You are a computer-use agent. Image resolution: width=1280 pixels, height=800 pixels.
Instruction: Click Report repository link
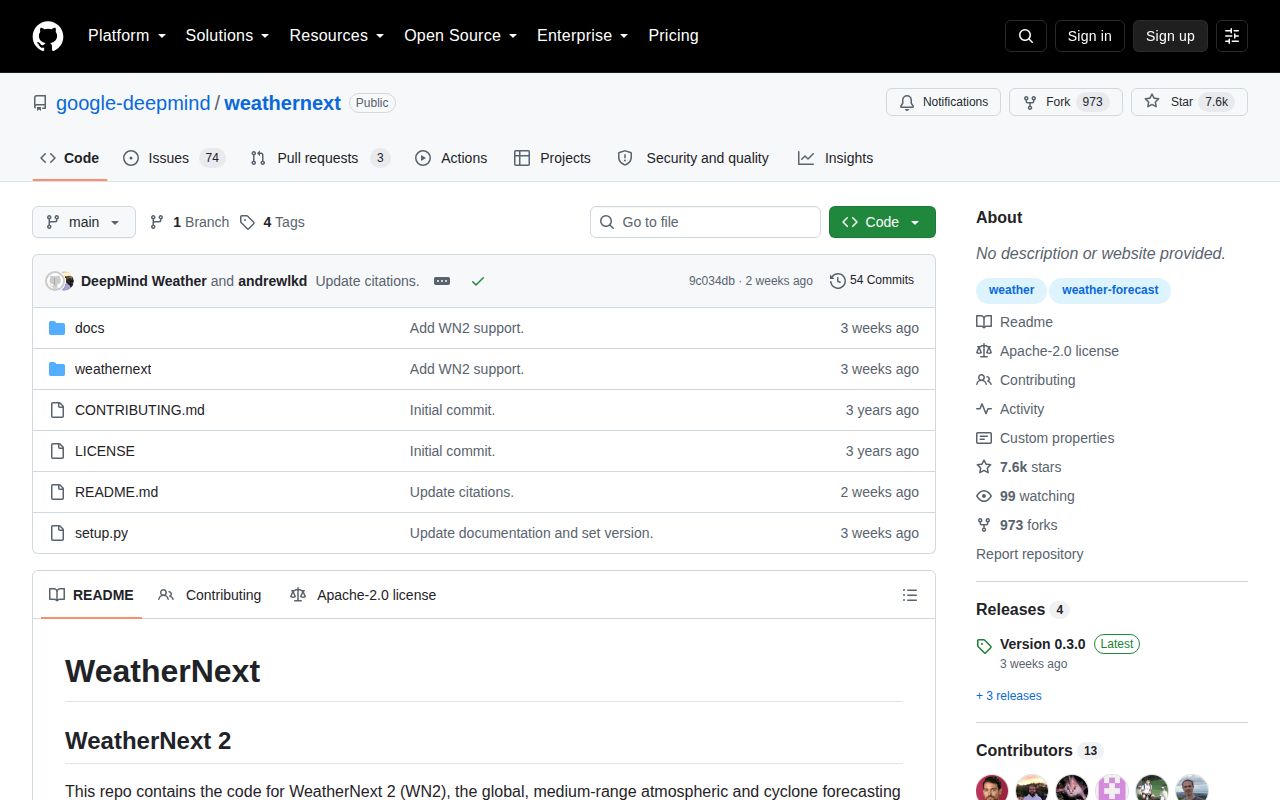click(1030, 554)
